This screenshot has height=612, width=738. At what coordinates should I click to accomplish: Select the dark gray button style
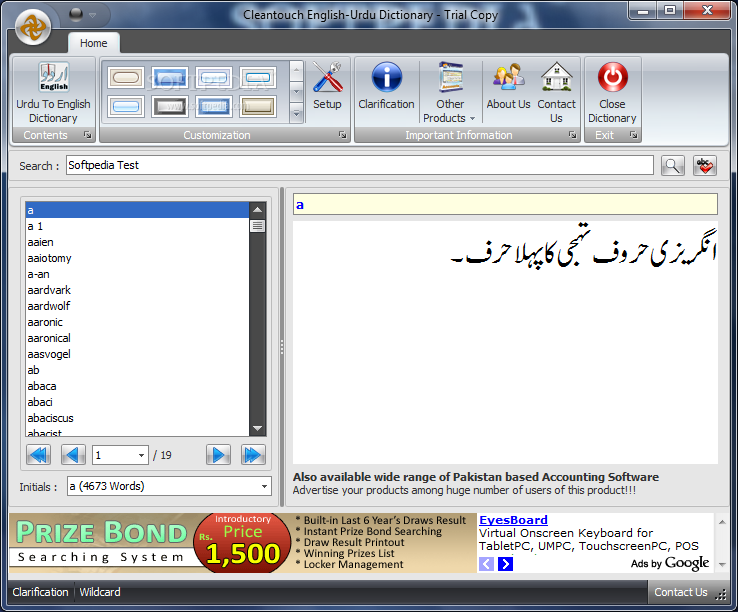pyautogui.click(x=170, y=106)
